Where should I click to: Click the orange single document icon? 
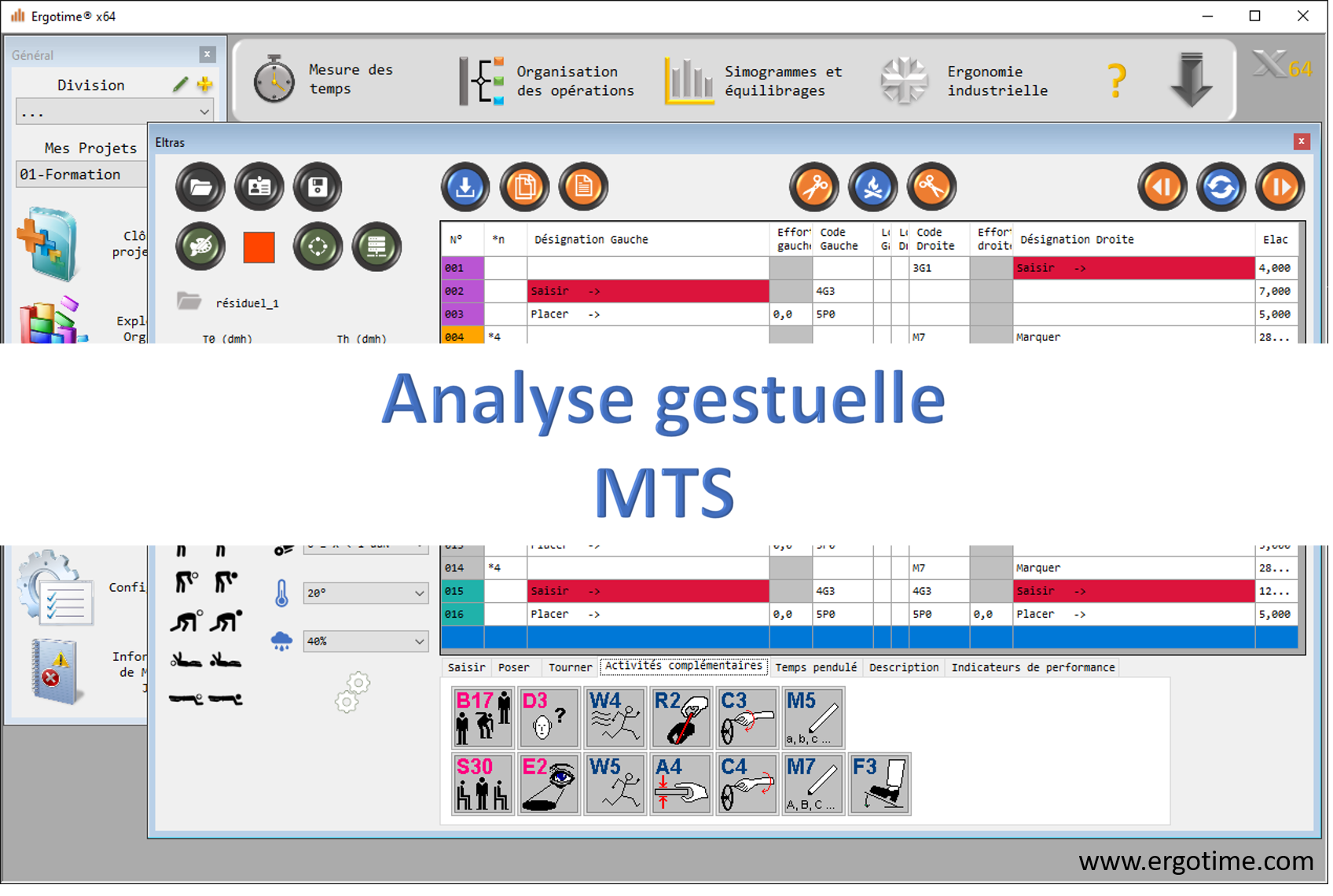(x=583, y=188)
